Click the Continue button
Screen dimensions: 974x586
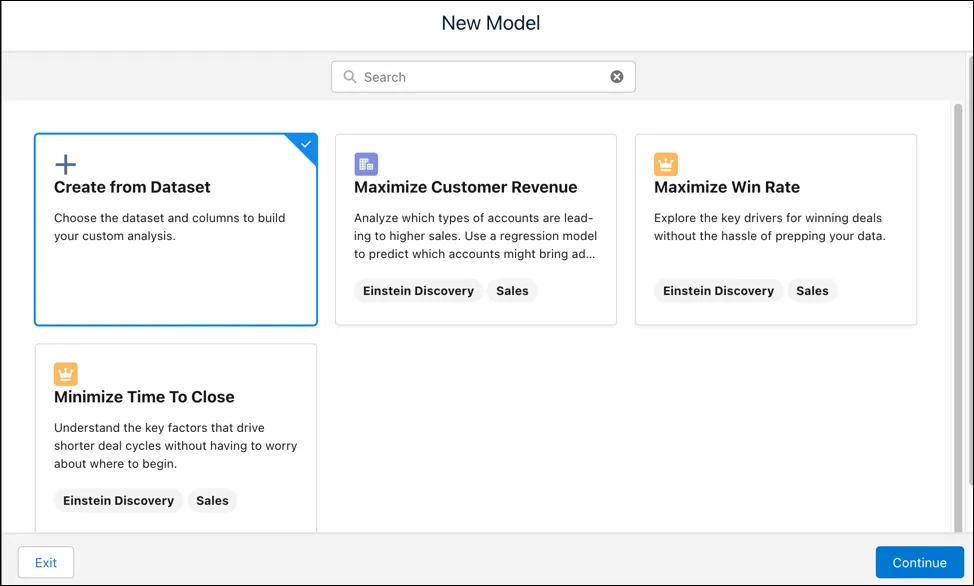coord(920,562)
